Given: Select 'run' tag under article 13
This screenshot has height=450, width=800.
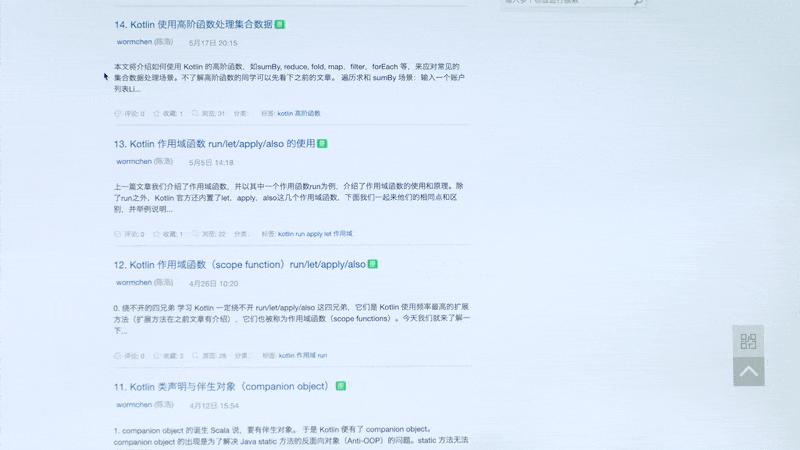Looking at the screenshot, I should (299, 234).
